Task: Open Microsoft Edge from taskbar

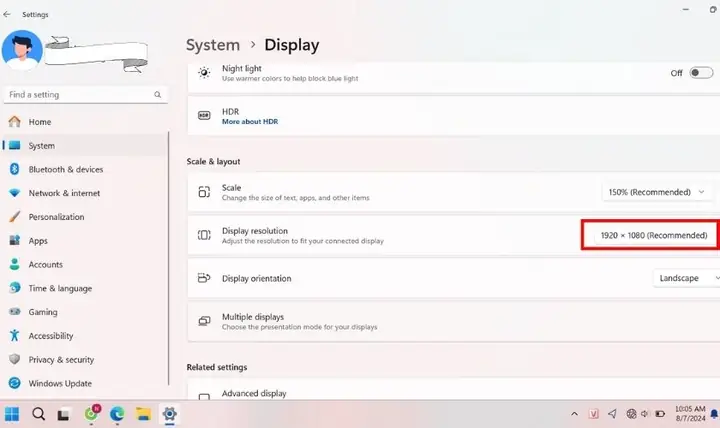Action: click(x=117, y=414)
